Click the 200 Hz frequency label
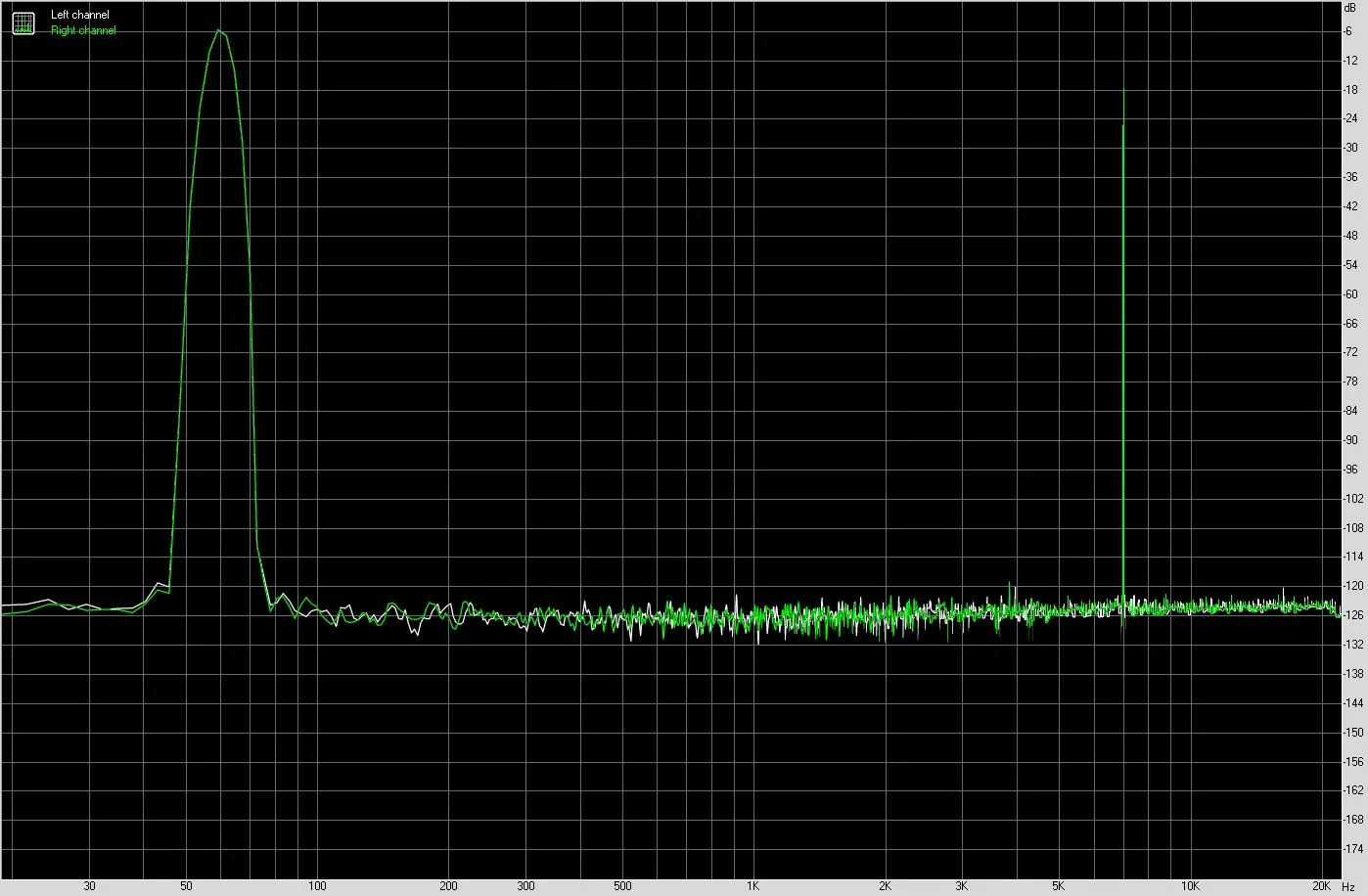 point(449,886)
